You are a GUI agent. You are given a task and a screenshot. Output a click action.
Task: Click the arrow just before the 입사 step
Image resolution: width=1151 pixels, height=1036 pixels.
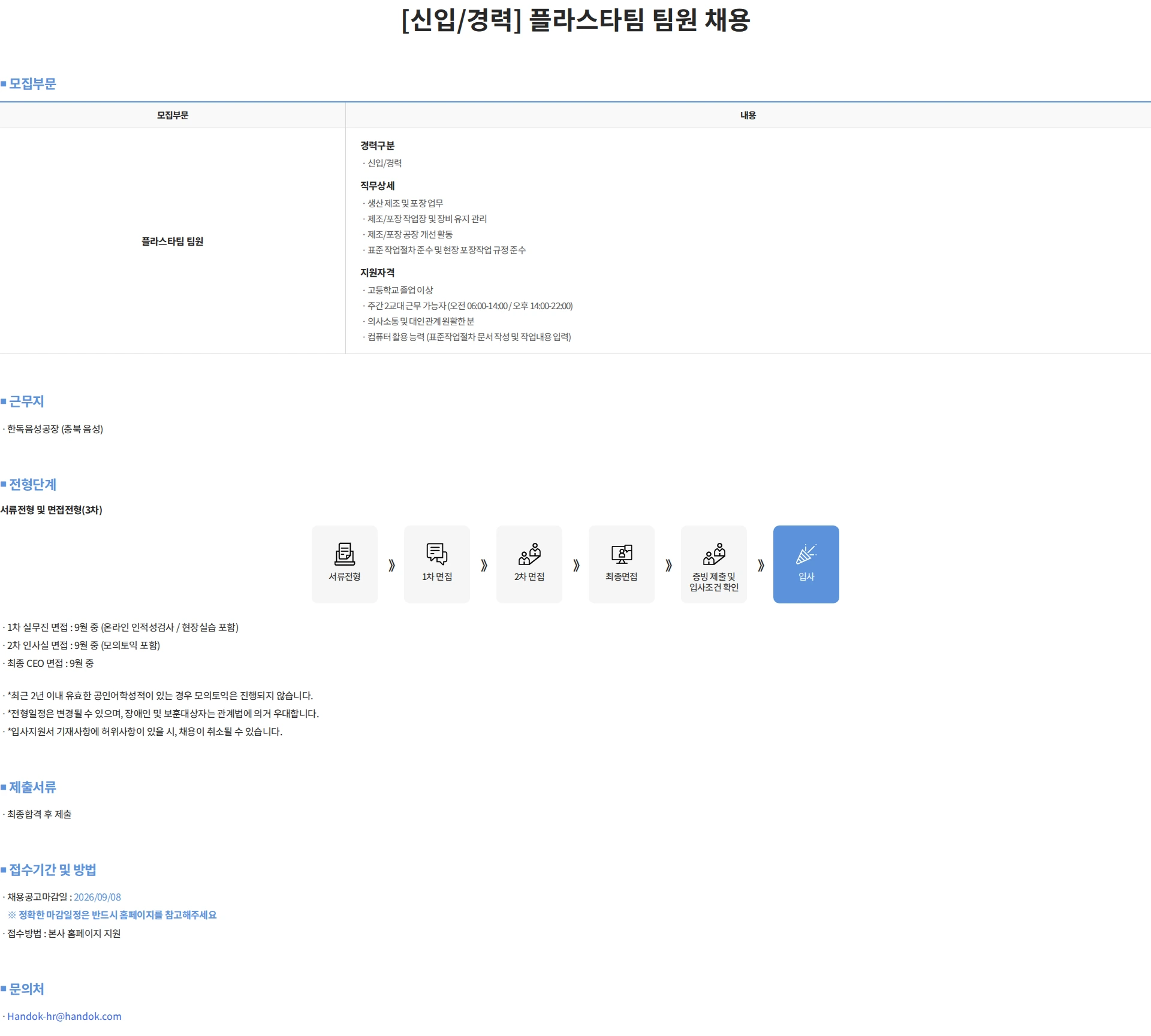pos(761,565)
